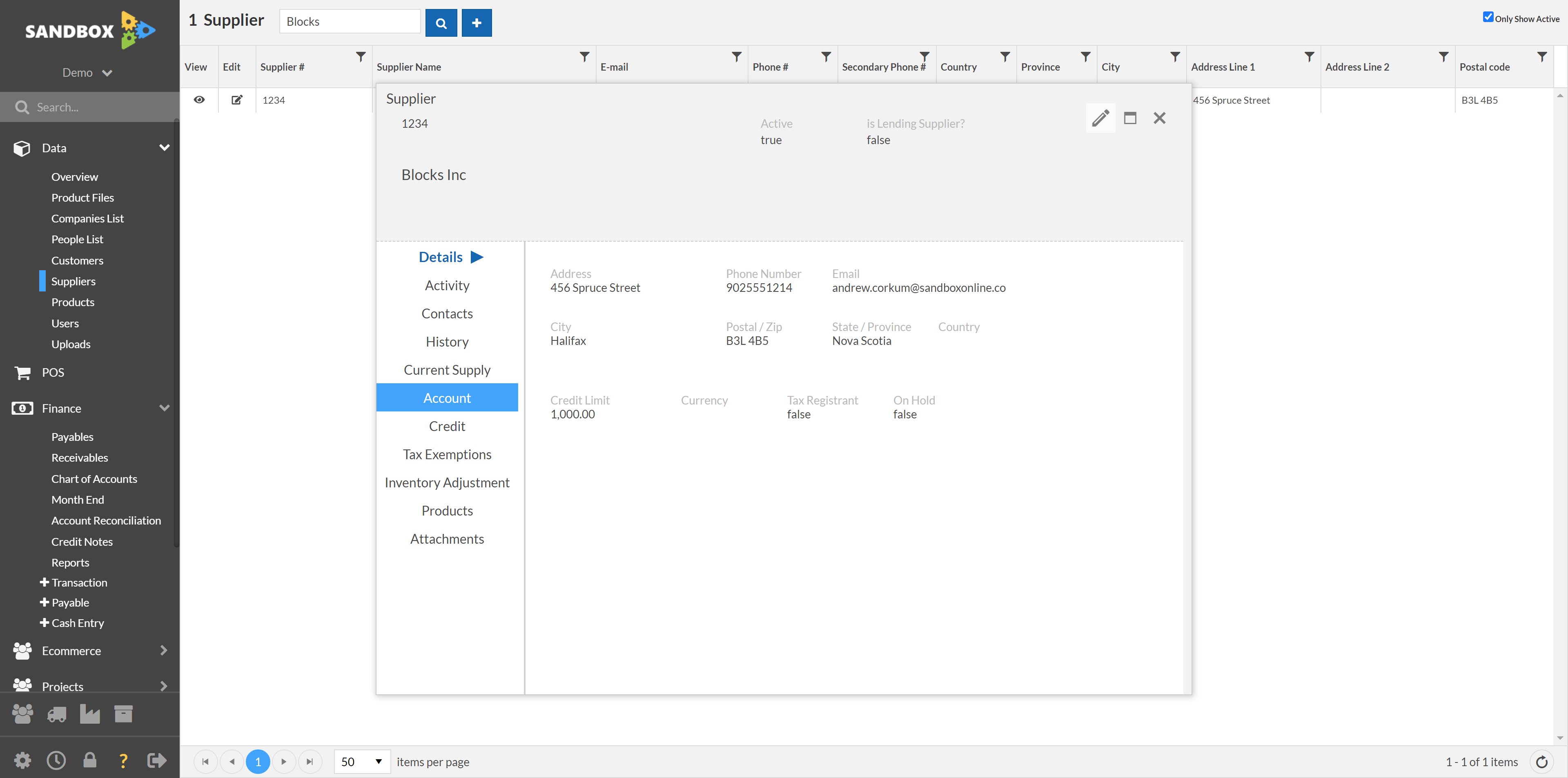Collapse the Data menu section

tap(164, 148)
